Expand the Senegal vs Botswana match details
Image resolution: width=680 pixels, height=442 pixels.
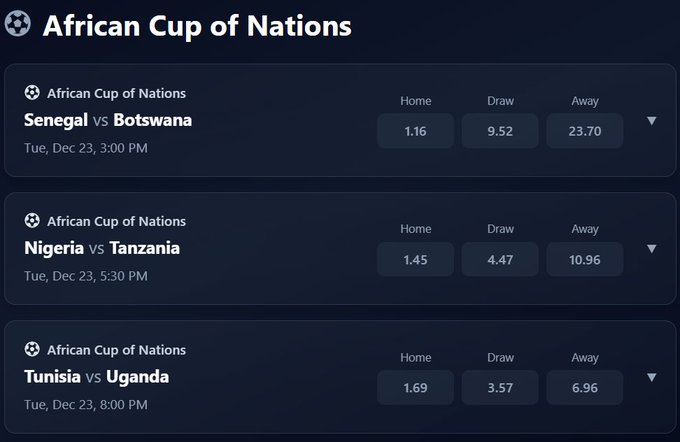tap(652, 121)
